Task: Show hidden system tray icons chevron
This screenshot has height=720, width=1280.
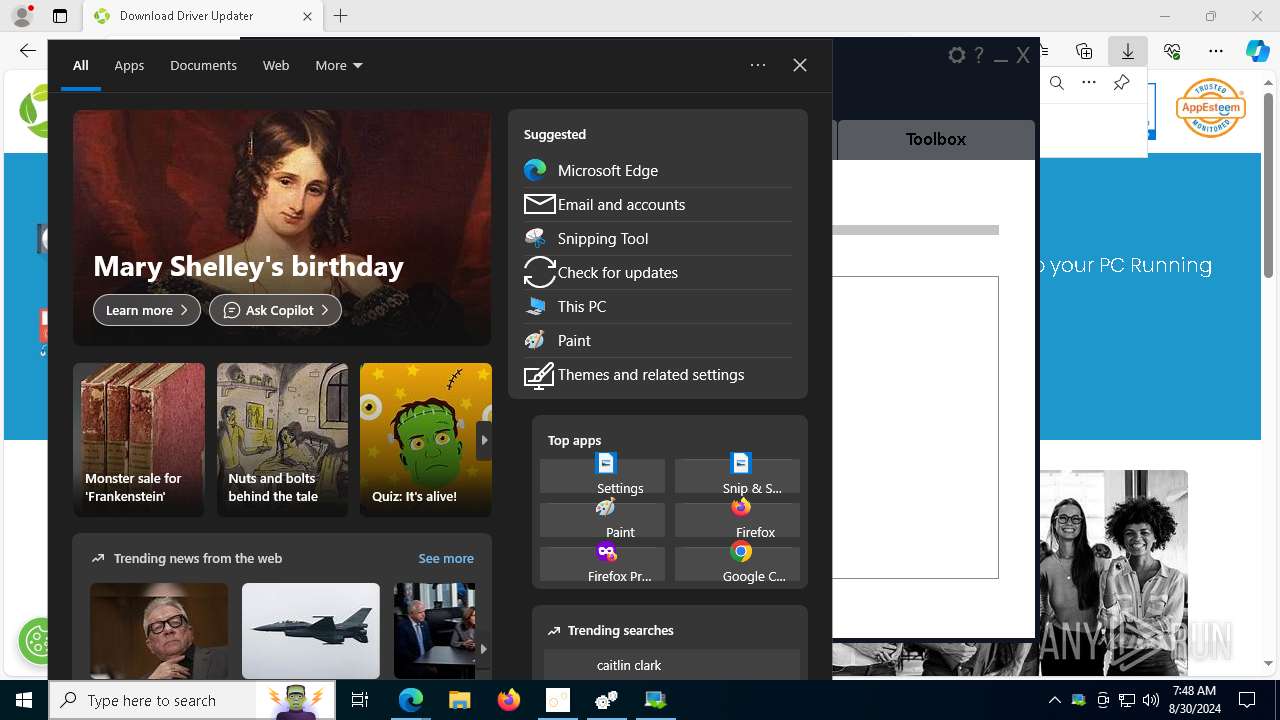Action: (x=1054, y=700)
